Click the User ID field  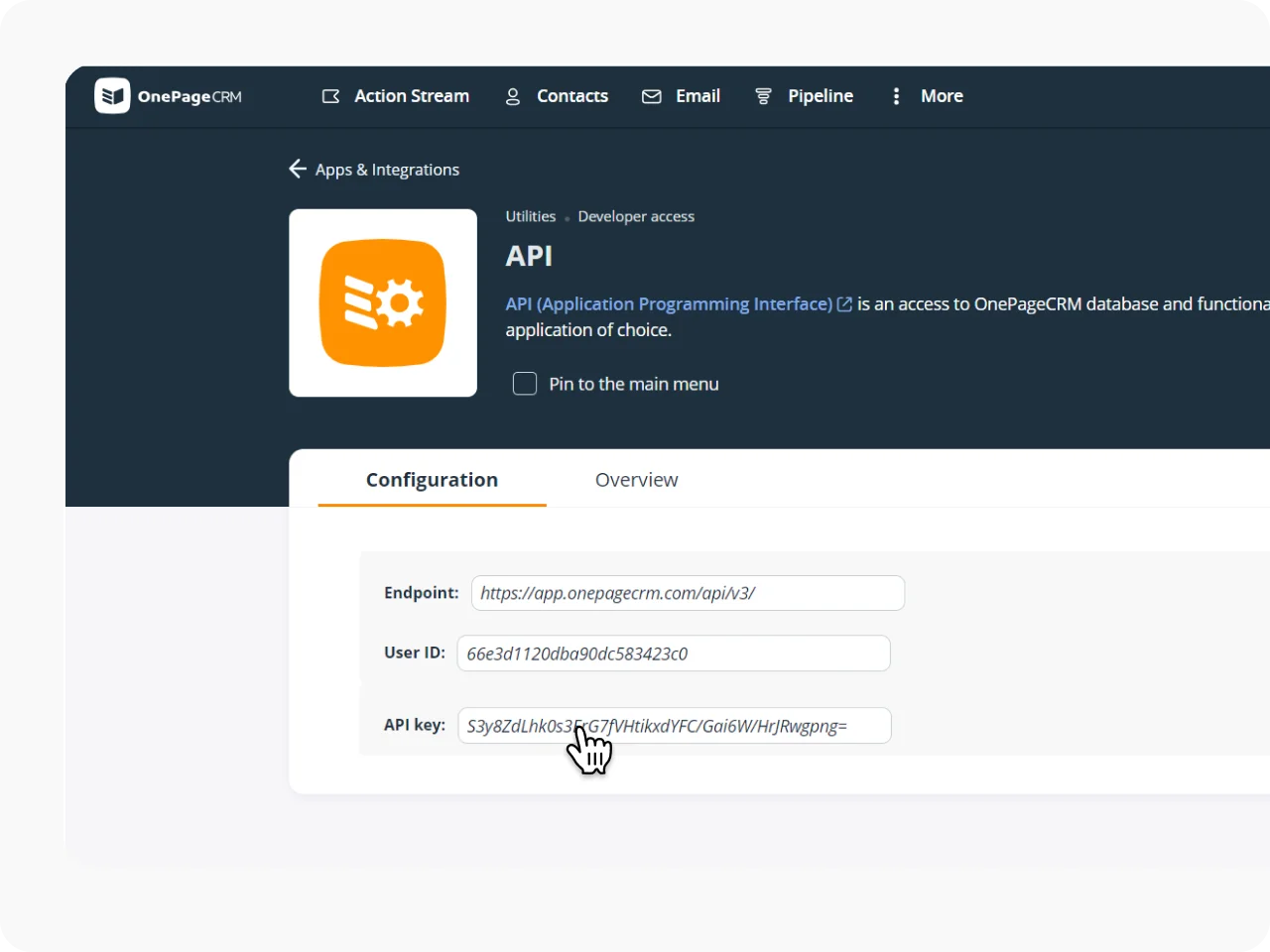pos(674,654)
